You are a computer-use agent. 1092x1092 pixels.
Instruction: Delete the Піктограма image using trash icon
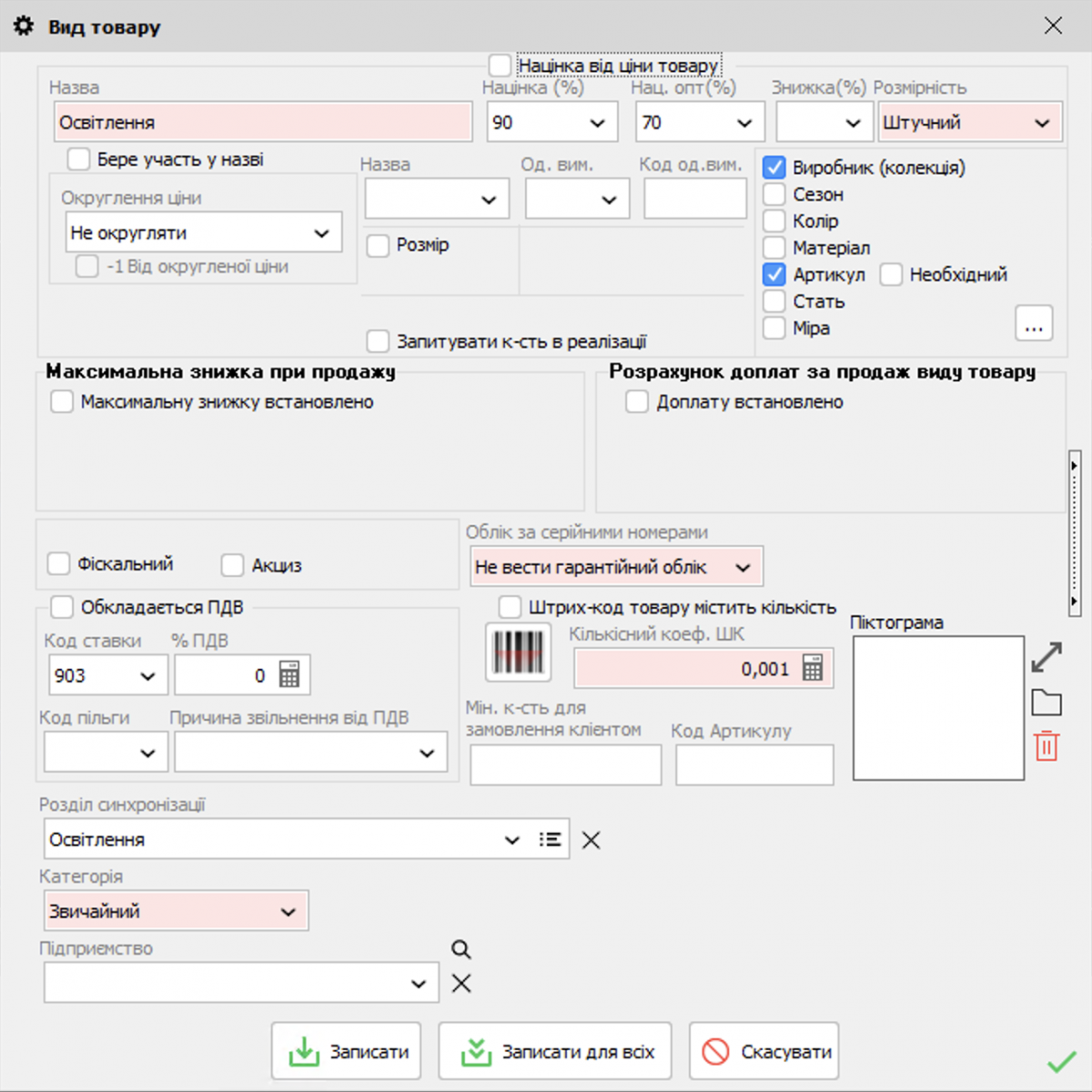click(1046, 746)
